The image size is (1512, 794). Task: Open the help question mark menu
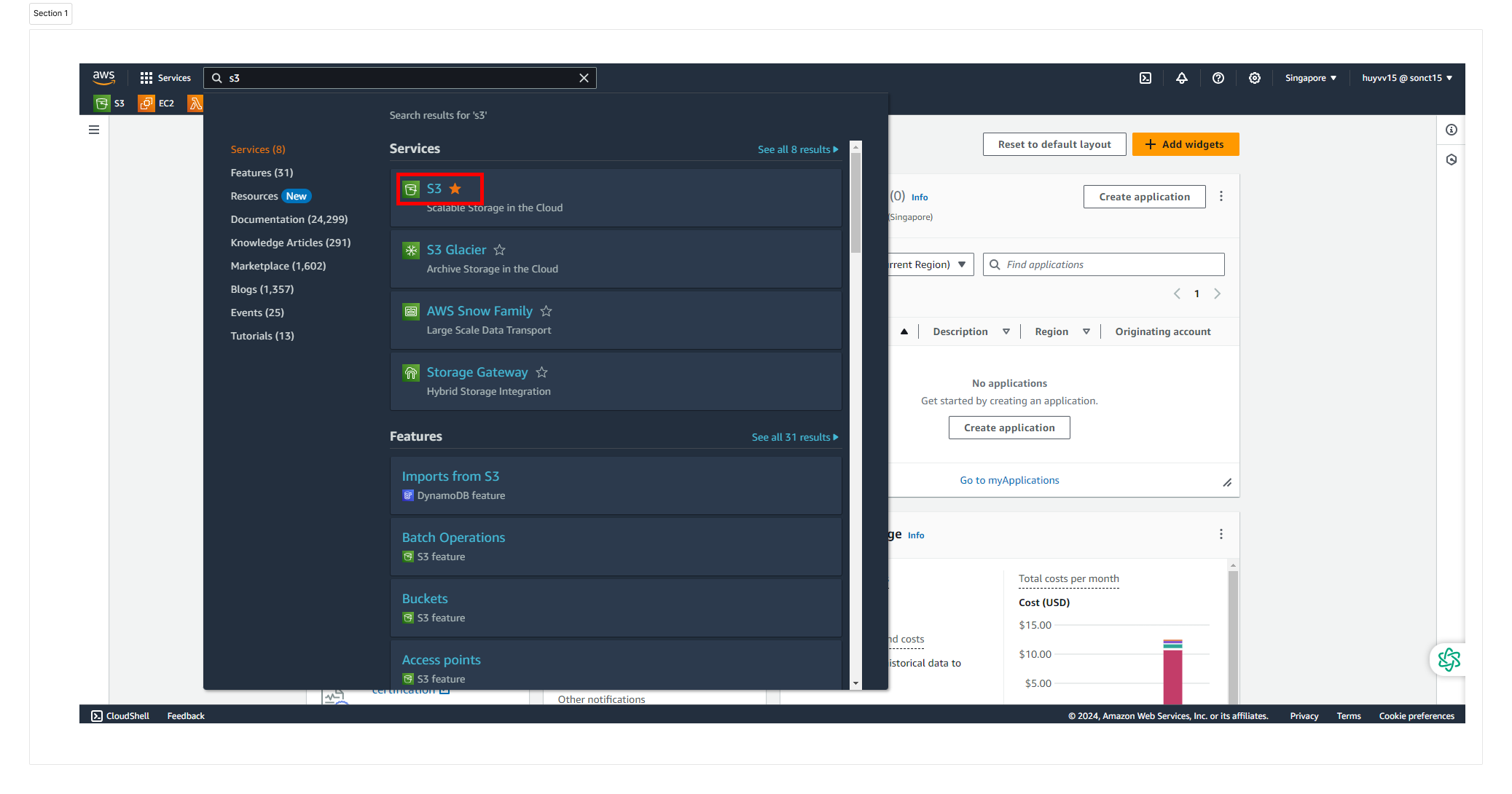point(1218,78)
